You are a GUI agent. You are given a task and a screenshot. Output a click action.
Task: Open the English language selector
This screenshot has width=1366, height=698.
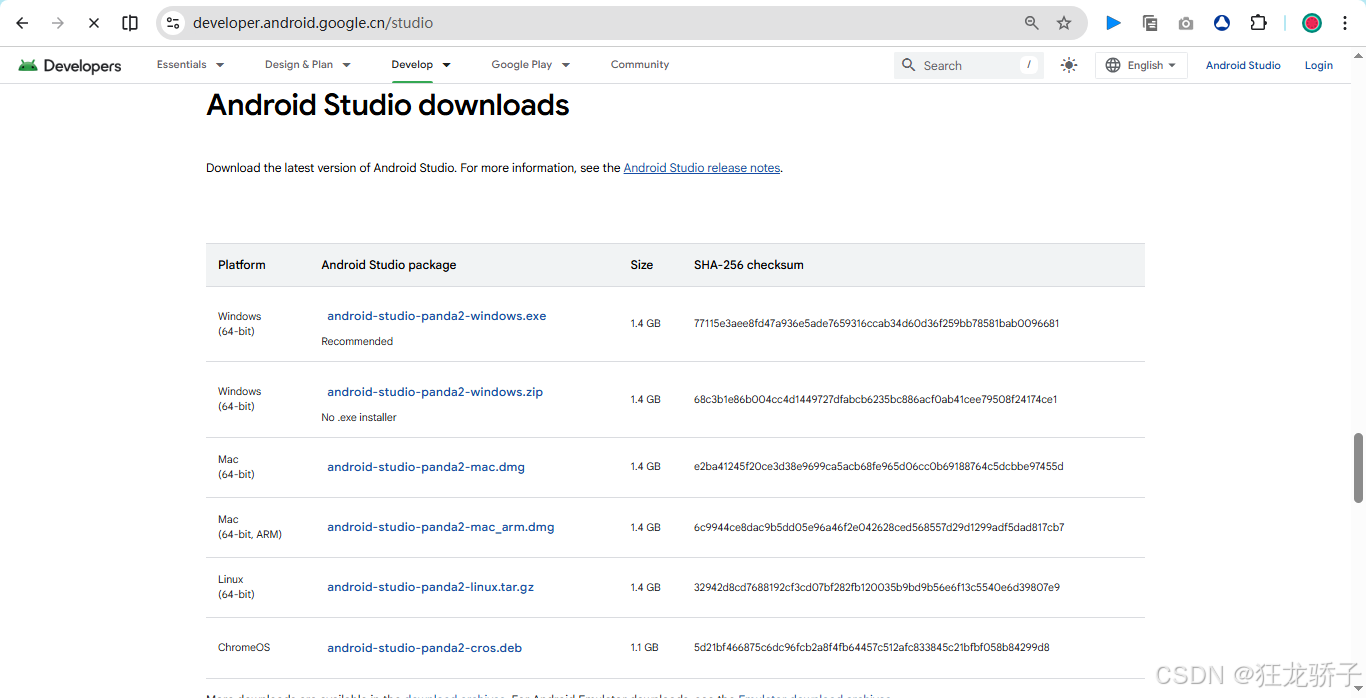click(x=1141, y=65)
